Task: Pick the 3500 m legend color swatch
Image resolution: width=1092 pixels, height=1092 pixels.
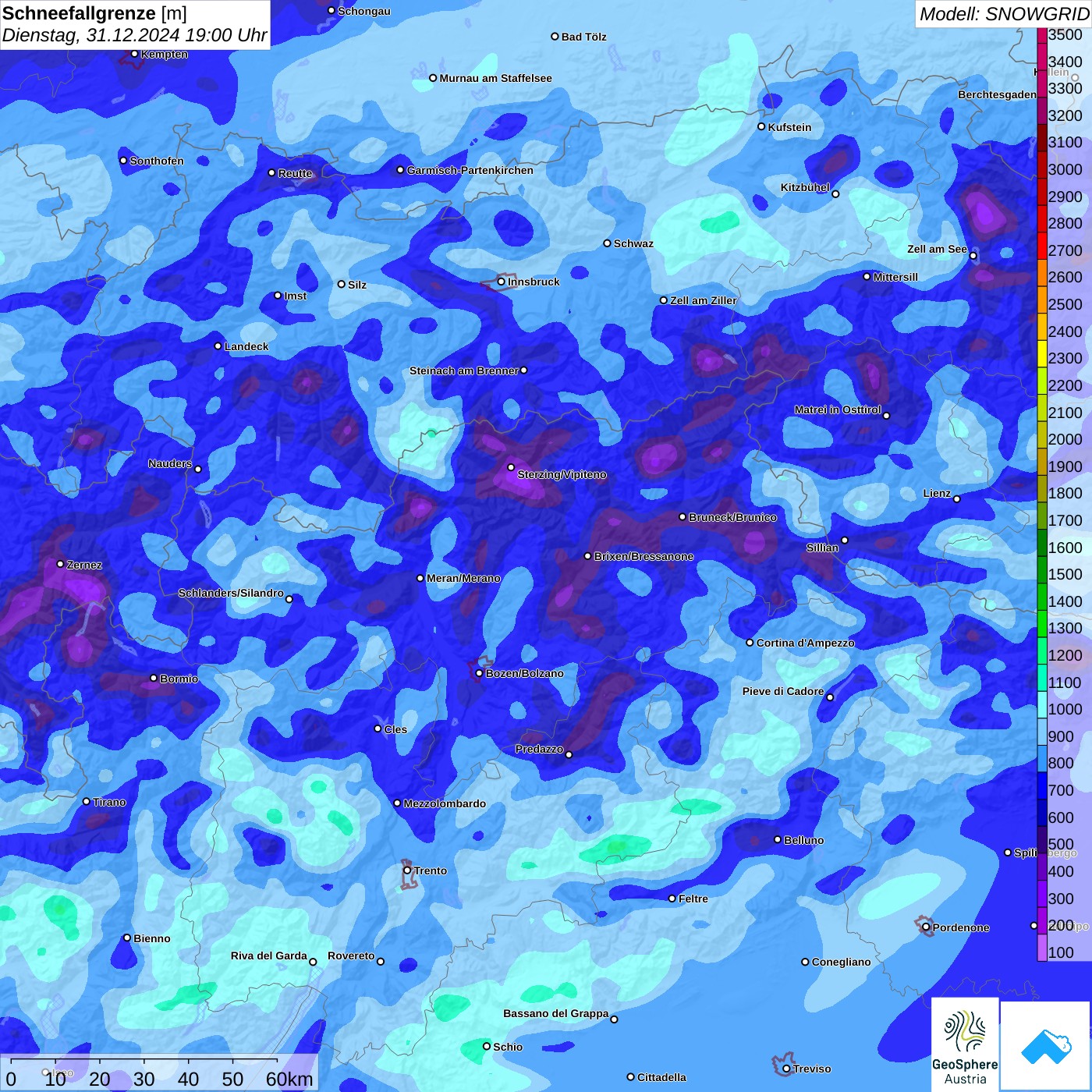Action: coord(1042,34)
